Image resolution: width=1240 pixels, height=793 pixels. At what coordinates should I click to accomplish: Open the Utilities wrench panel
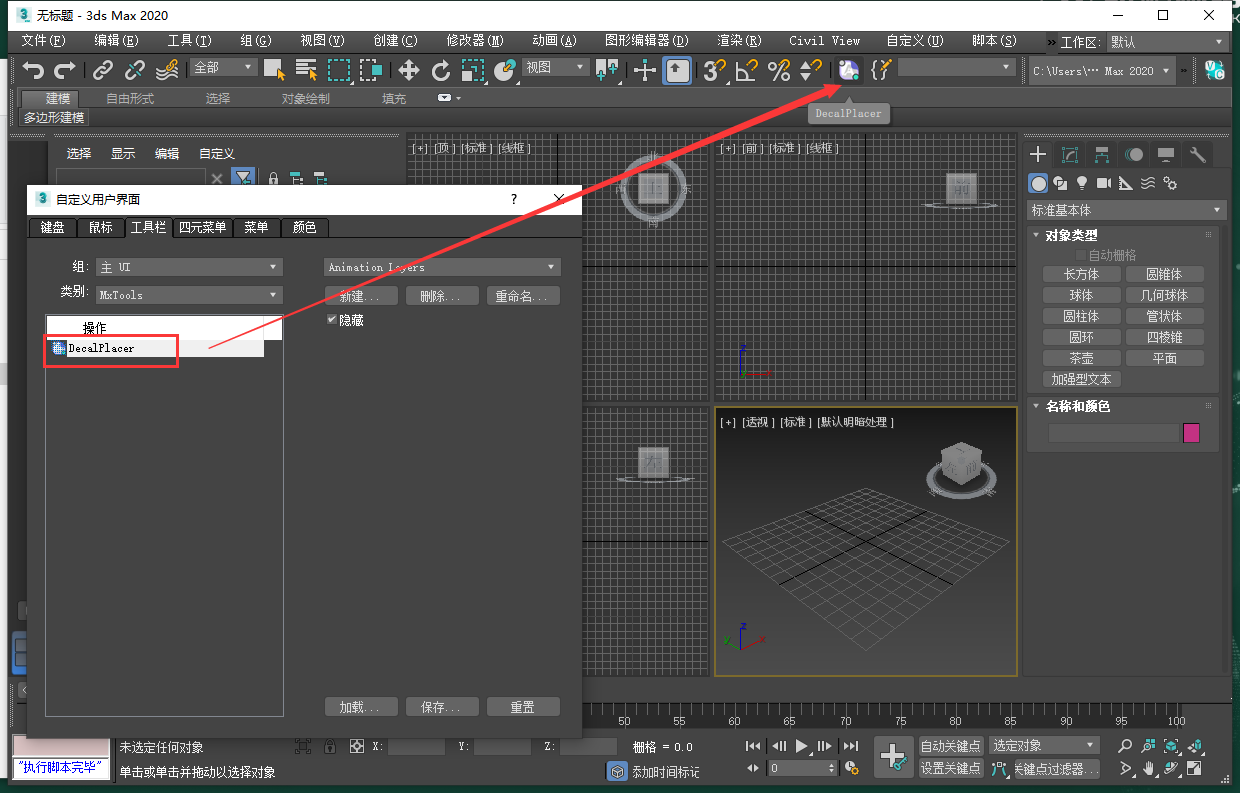pyautogui.click(x=1197, y=154)
